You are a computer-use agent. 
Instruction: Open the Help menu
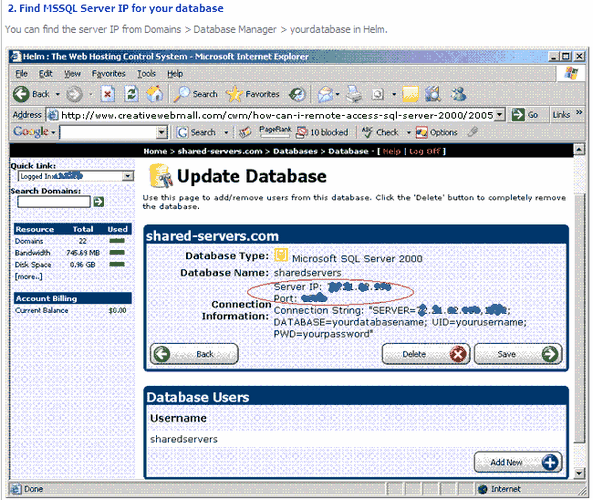(x=175, y=73)
